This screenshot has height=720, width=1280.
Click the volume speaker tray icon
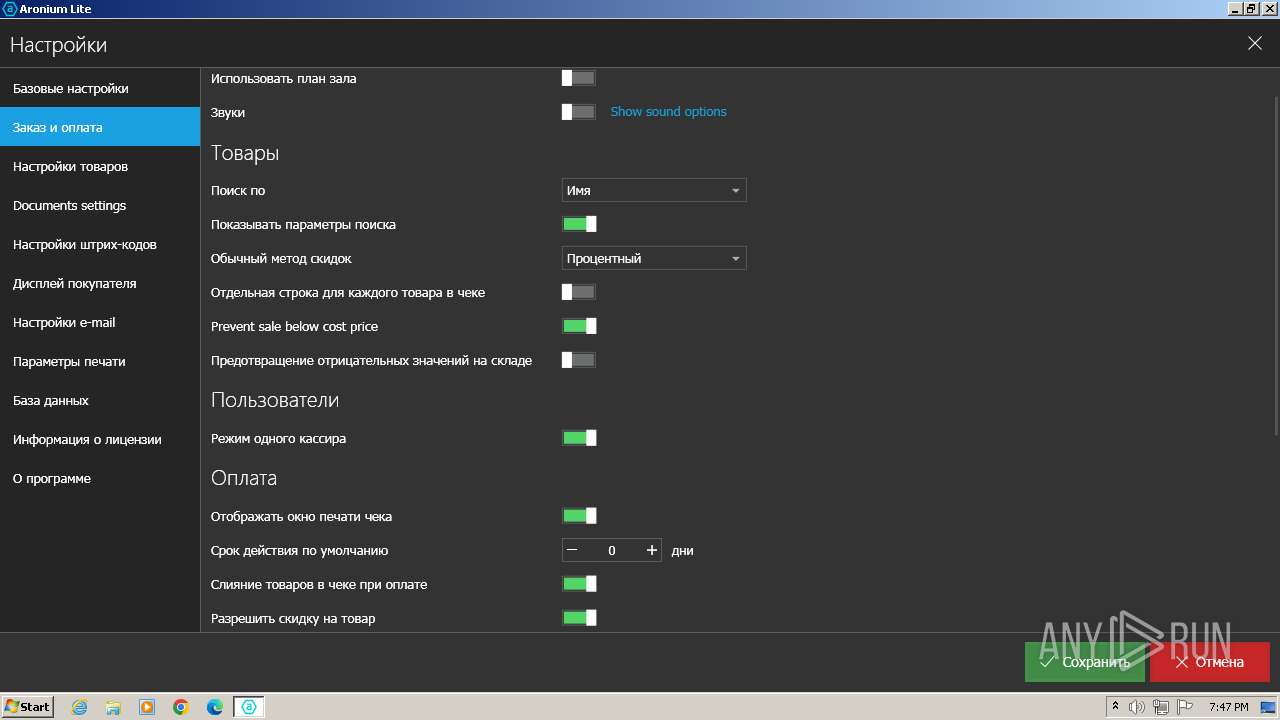[1137, 707]
